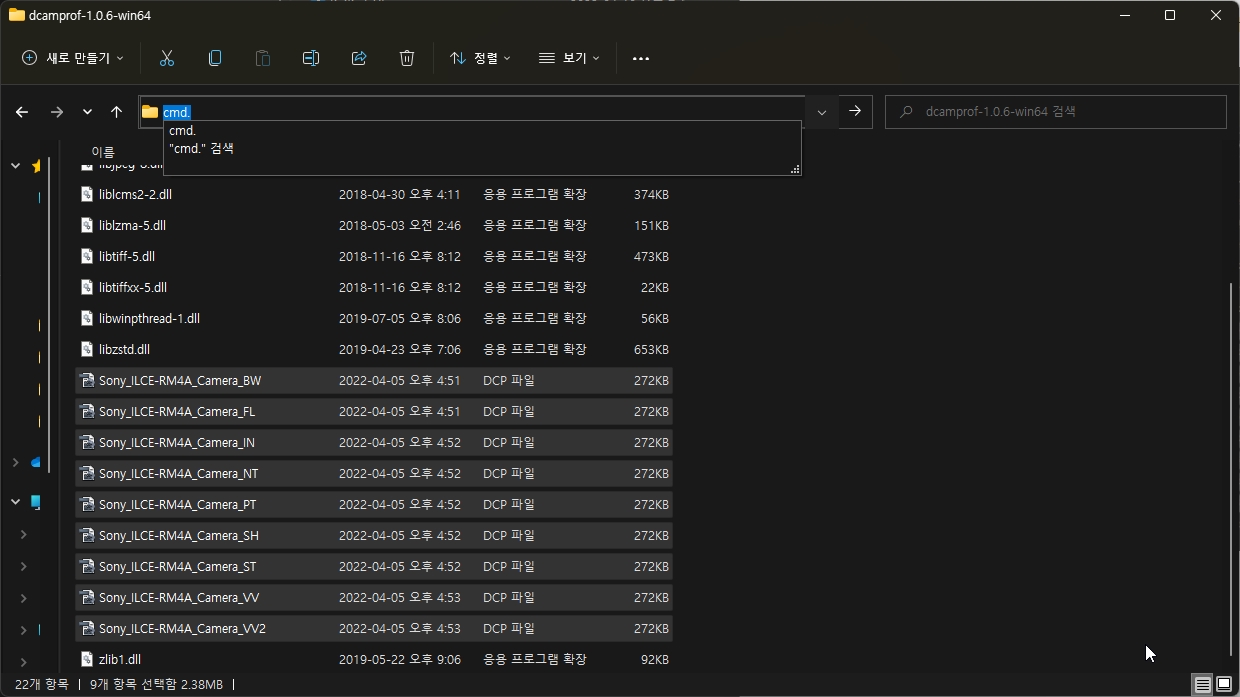This screenshot has height=697, width=1240.
Task: Select file Sony_ILCE-RM4A_Camera_IN
Action: coord(374,443)
